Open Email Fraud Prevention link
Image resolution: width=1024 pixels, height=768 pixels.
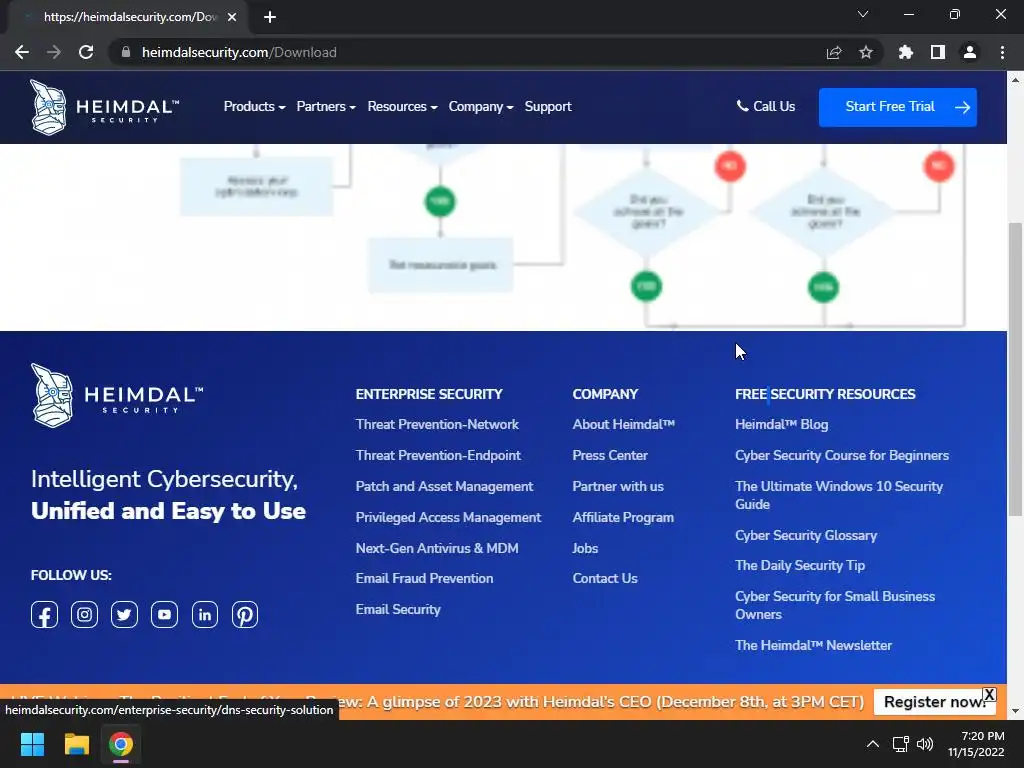click(424, 579)
